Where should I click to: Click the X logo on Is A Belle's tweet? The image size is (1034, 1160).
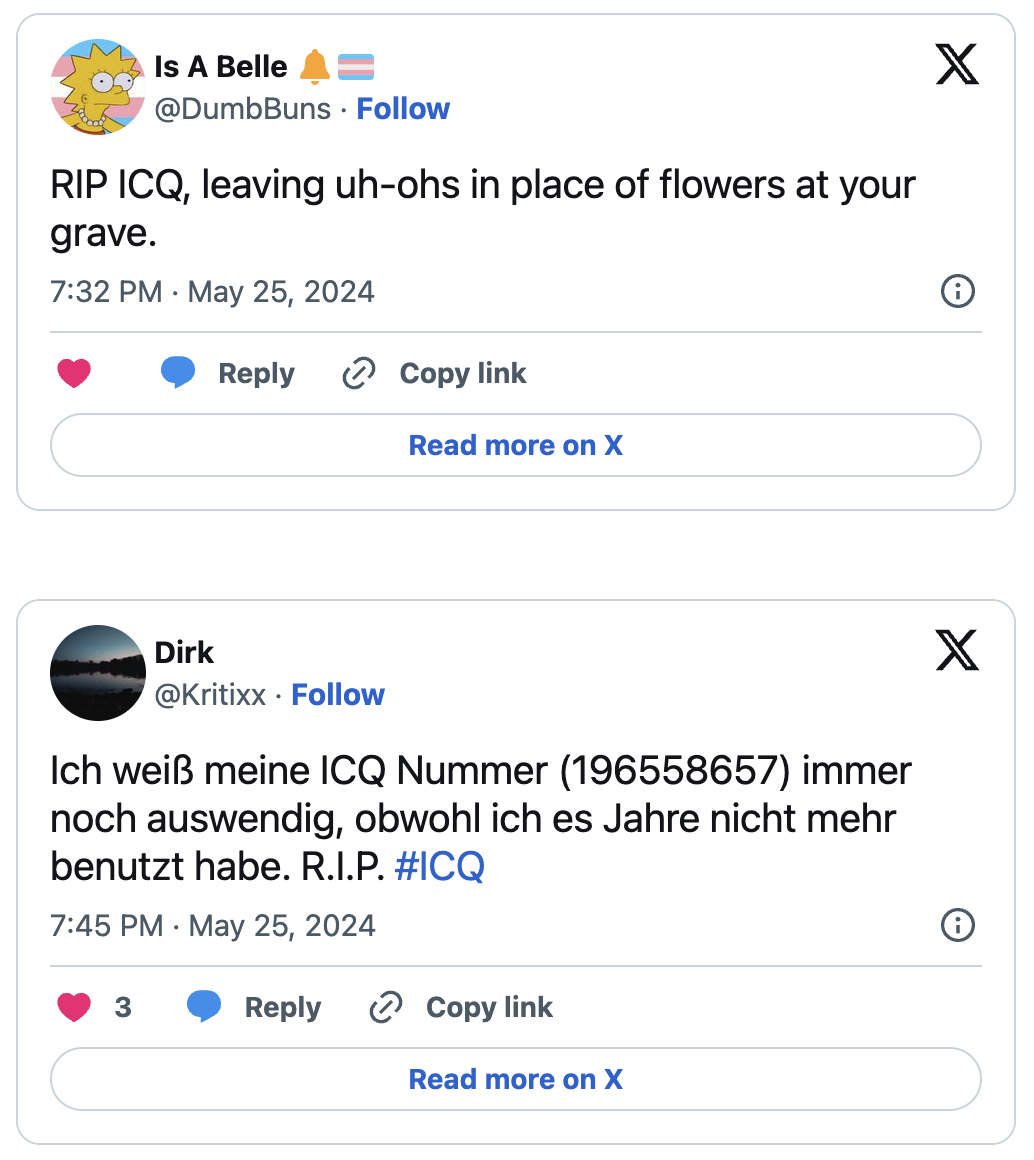tap(956, 65)
